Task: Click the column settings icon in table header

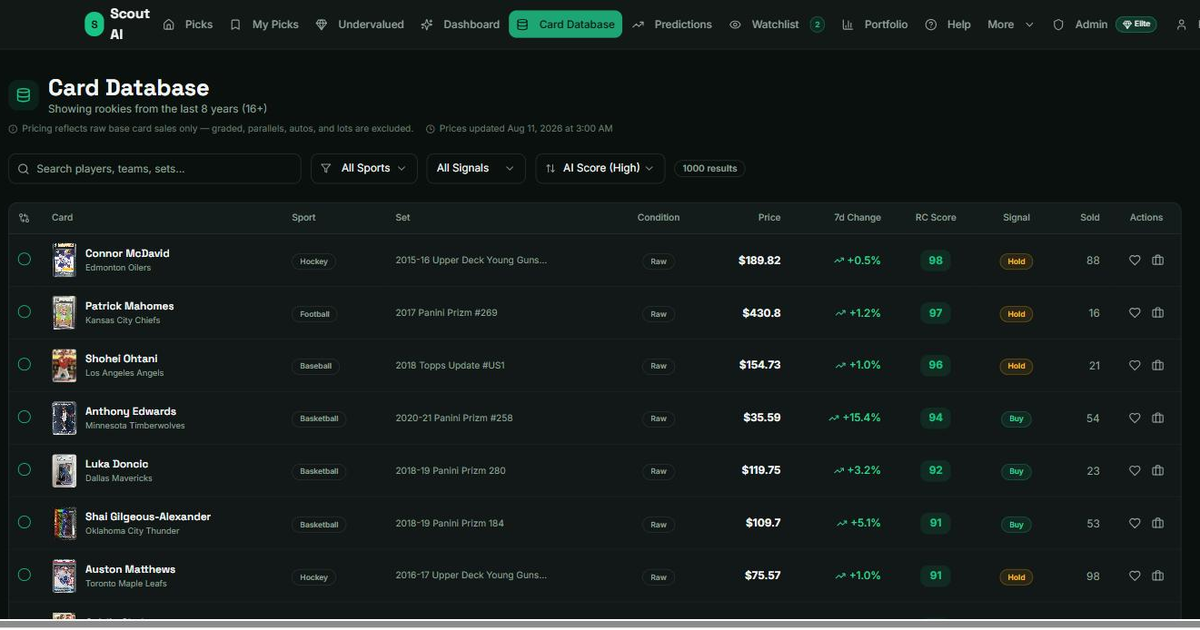Action: click(24, 217)
